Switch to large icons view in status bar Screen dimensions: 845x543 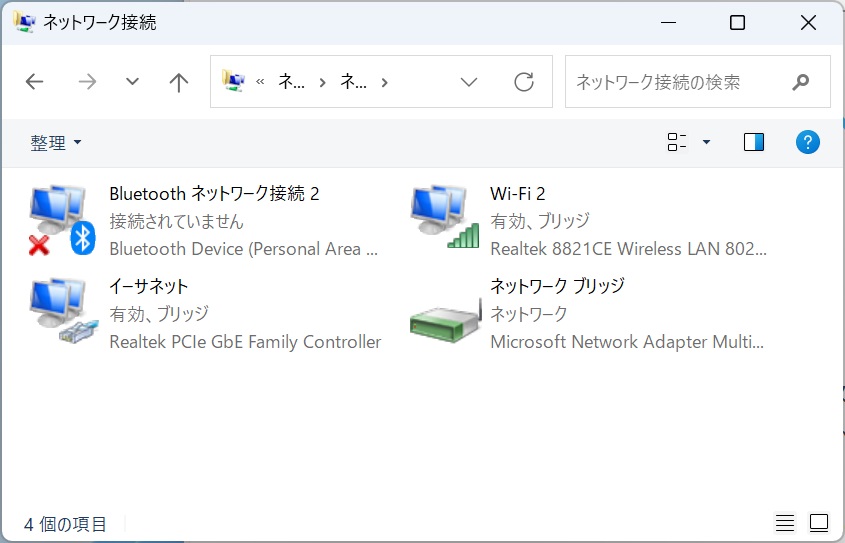(x=819, y=523)
